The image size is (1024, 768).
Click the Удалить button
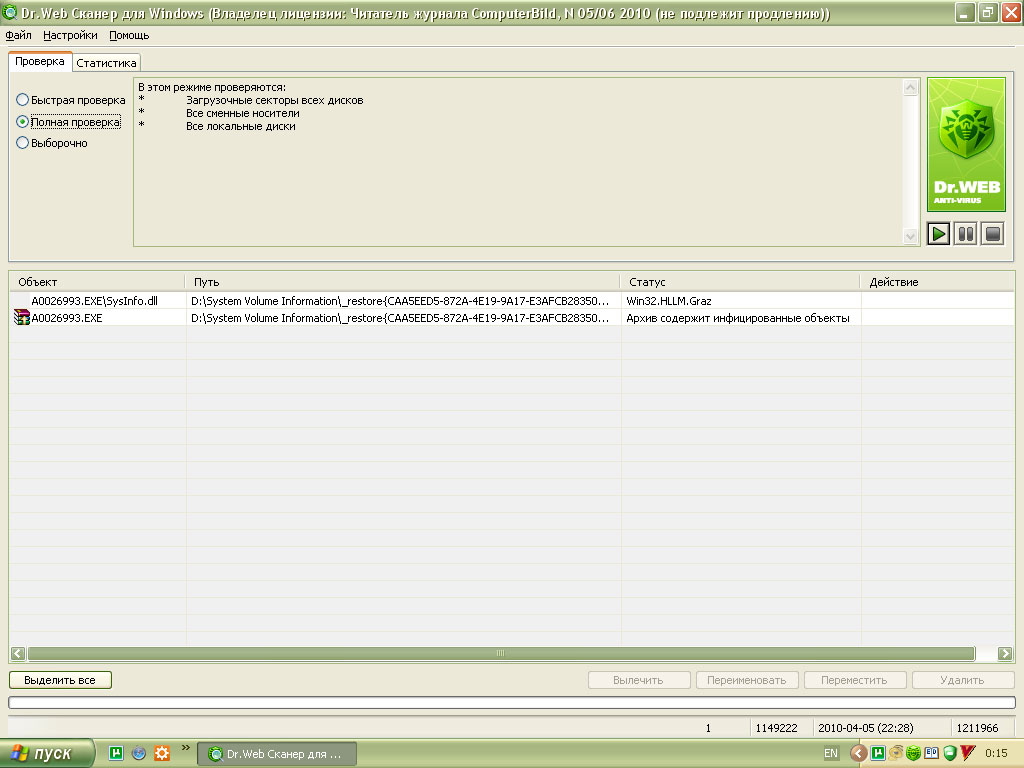click(x=963, y=680)
